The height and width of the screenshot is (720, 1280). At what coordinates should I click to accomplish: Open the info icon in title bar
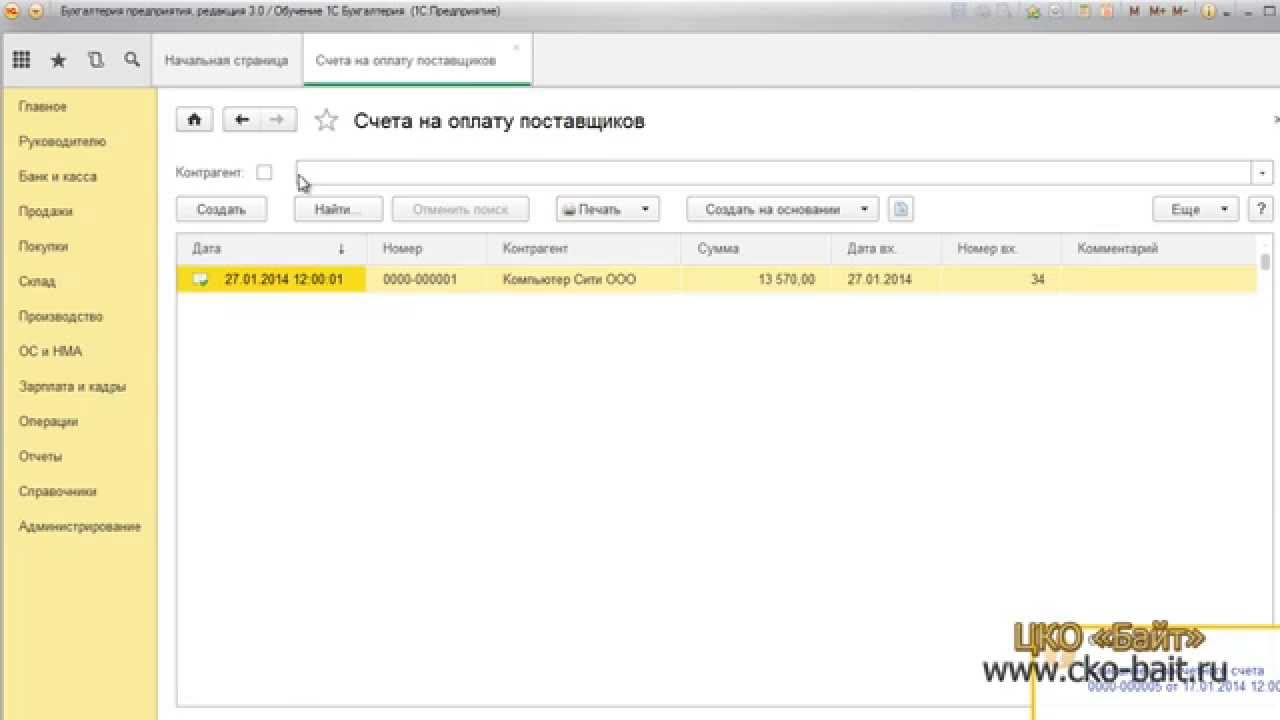click(x=1208, y=11)
